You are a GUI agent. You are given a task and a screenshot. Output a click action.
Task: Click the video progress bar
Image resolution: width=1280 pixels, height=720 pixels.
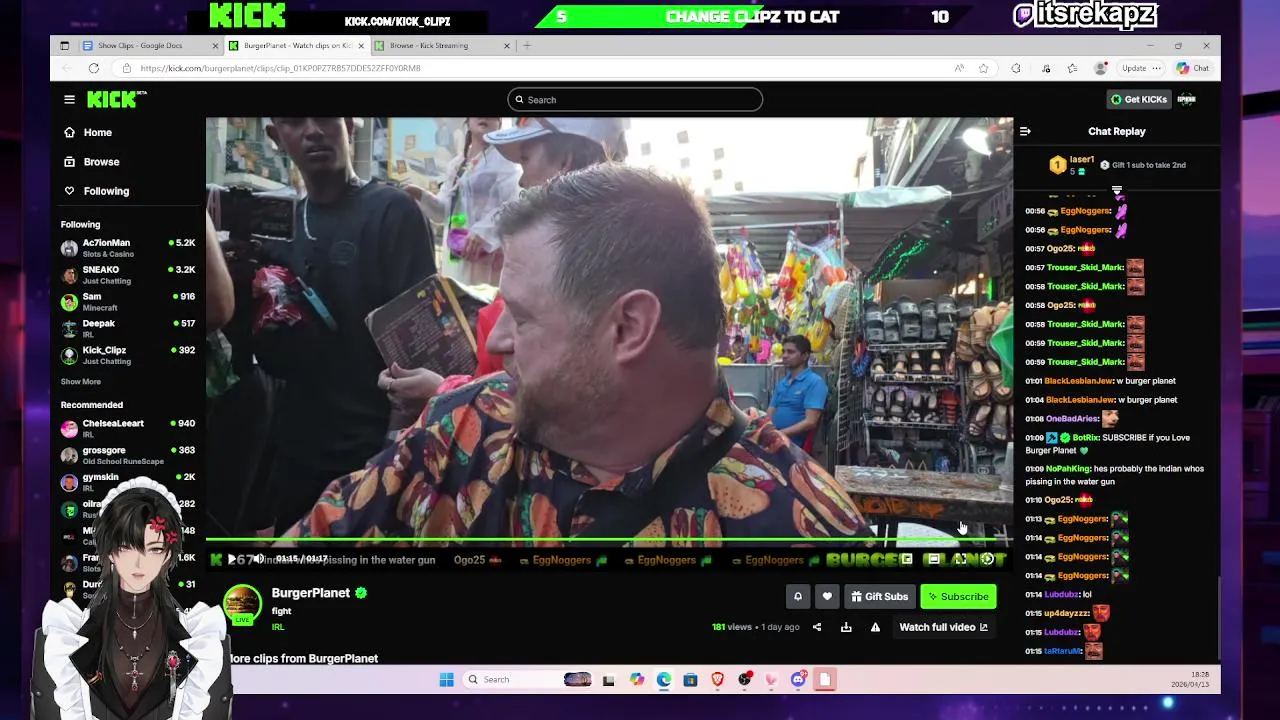click(609, 541)
